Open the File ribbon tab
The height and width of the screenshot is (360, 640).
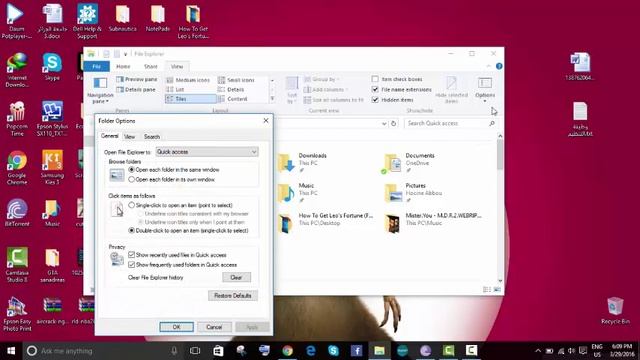tap(96, 66)
